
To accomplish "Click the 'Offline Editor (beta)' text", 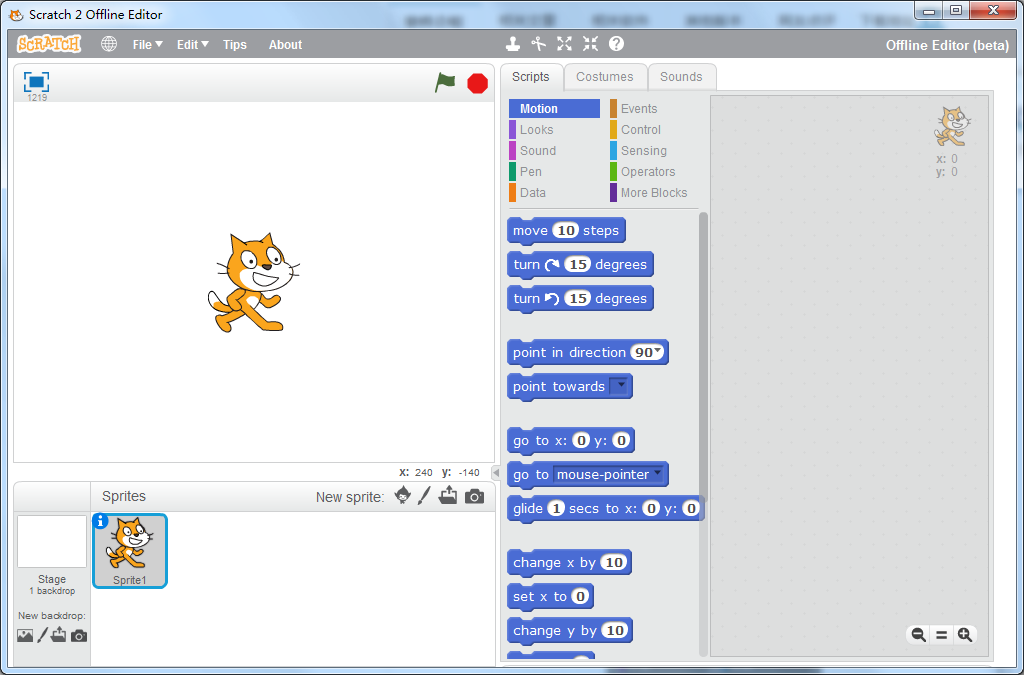I will tap(947, 45).
